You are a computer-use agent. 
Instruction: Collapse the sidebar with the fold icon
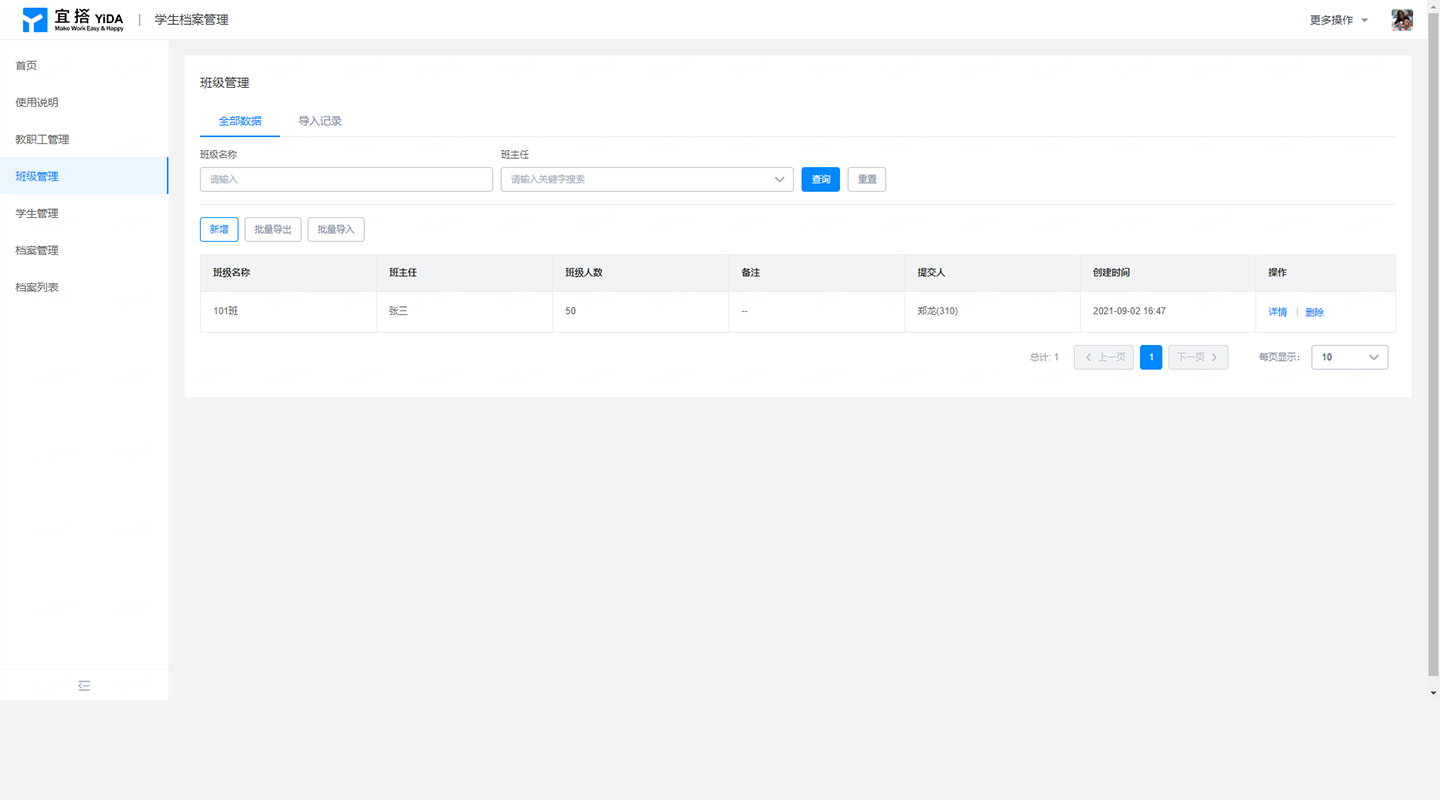pos(84,686)
